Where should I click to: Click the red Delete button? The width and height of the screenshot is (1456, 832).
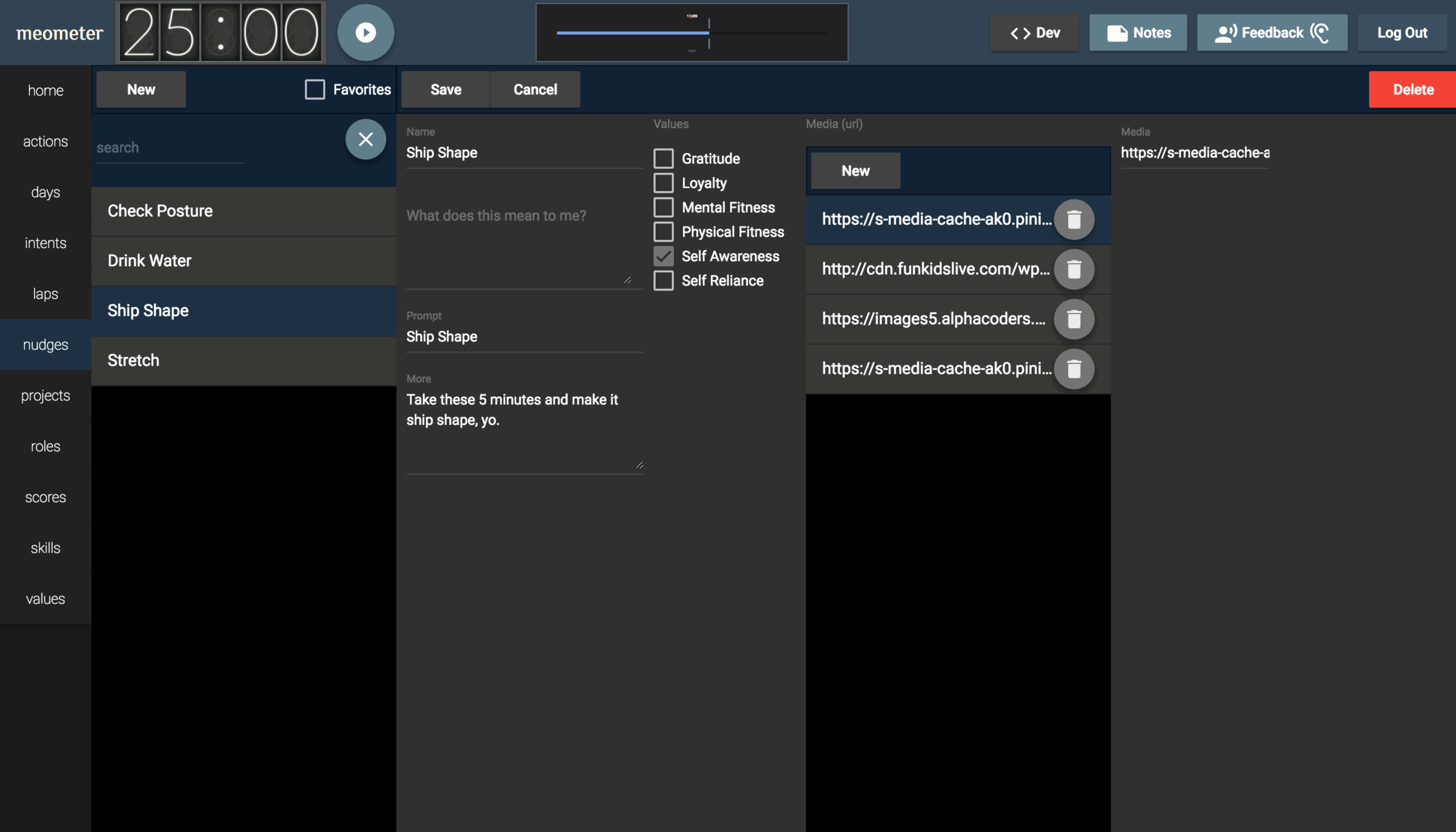(1412, 89)
